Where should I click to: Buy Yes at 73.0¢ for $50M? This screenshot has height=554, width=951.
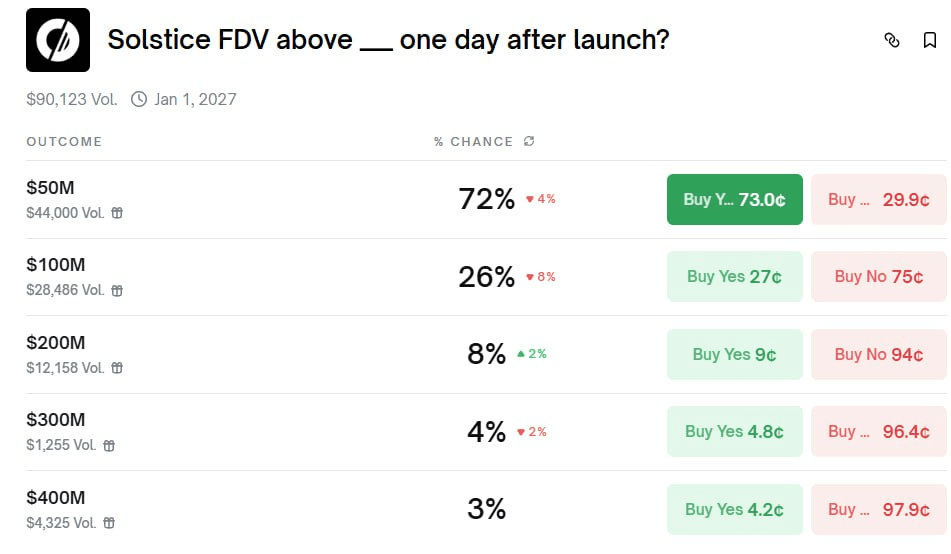pos(734,199)
